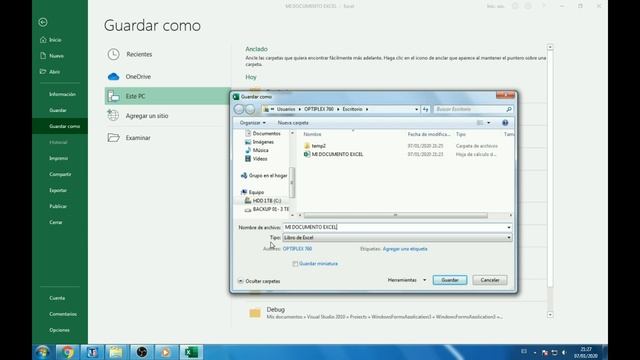
Task: Select Imprimir in the sidebar
Action: (58, 158)
